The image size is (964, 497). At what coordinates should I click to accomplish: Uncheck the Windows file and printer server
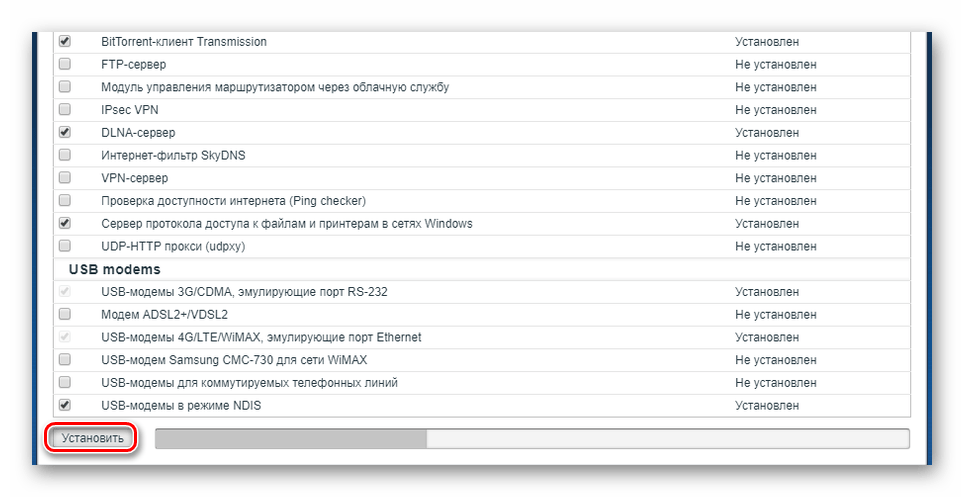[65, 223]
